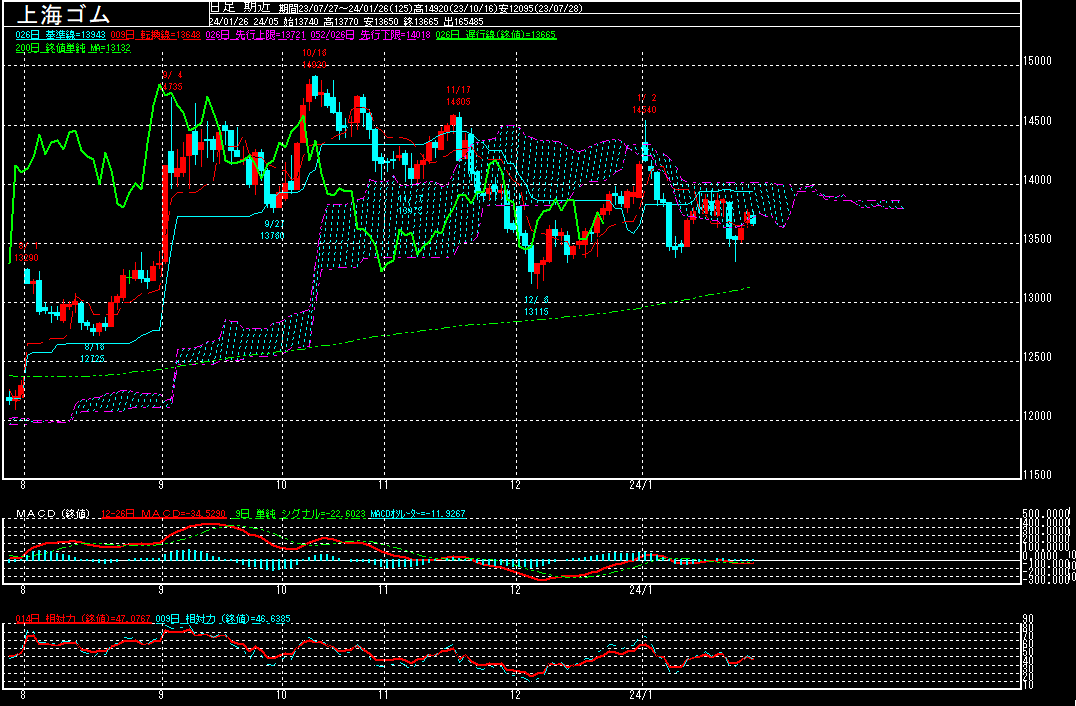Click month 11 on RSI panel axis
Image resolution: width=1076 pixels, height=706 pixels.
[x=383, y=695]
